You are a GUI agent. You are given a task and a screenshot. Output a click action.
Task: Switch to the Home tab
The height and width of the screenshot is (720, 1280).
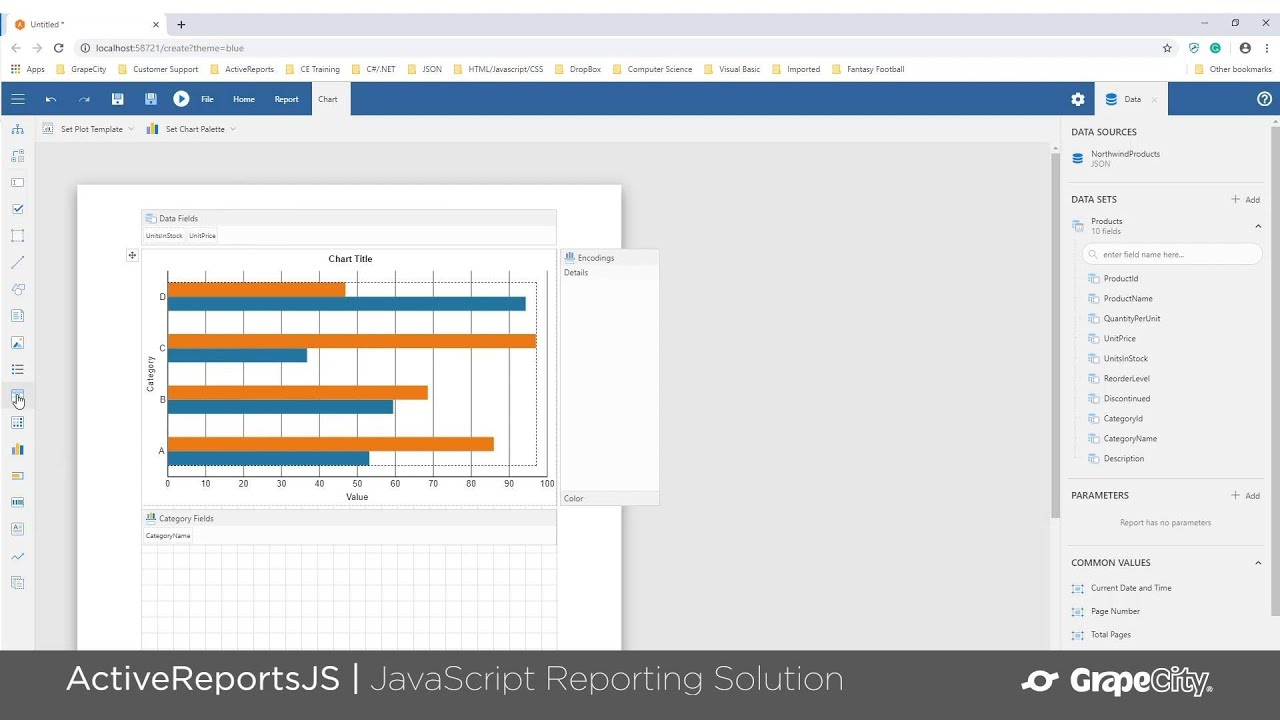(244, 99)
